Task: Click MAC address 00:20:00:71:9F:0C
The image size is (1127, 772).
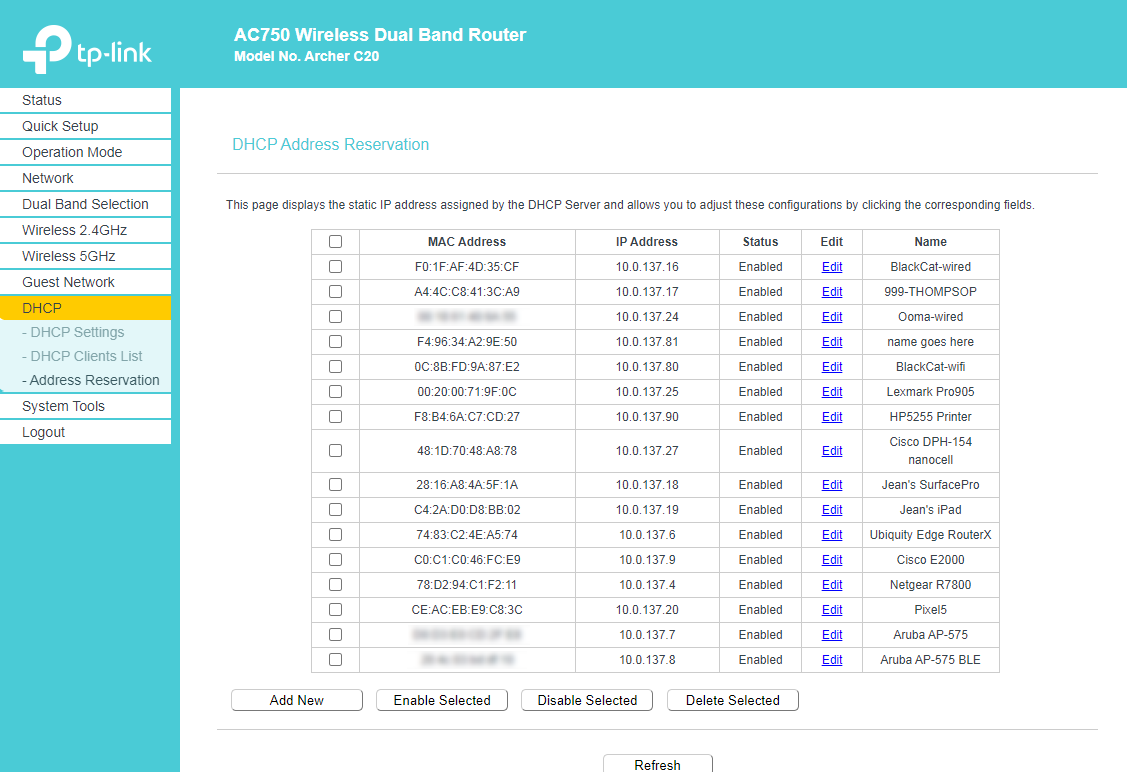Action: 467,392
